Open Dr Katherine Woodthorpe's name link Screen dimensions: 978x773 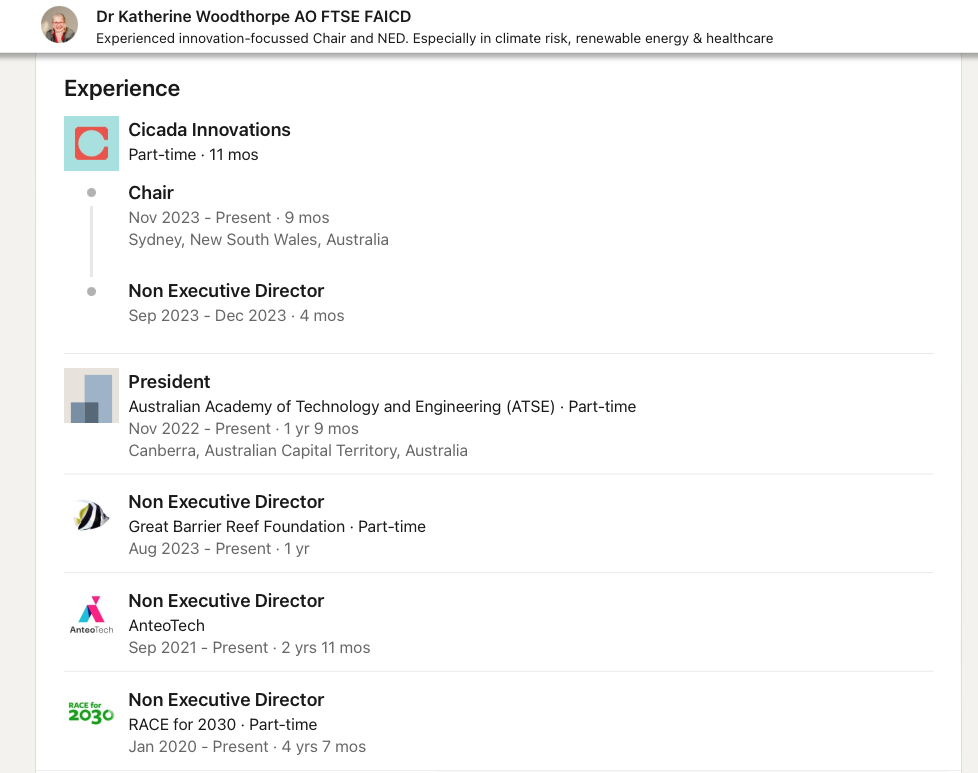click(253, 17)
